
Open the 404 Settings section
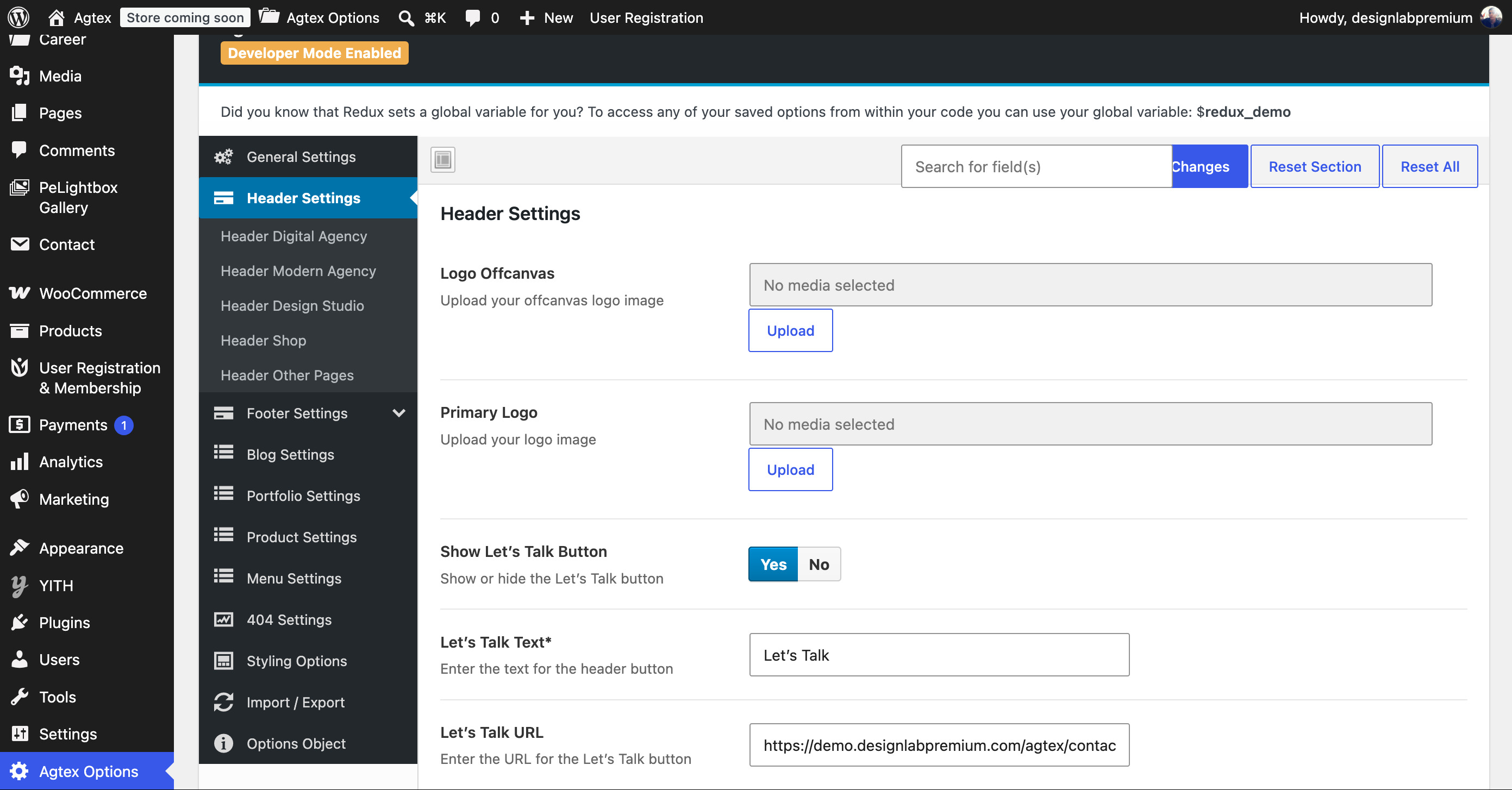(308, 620)
